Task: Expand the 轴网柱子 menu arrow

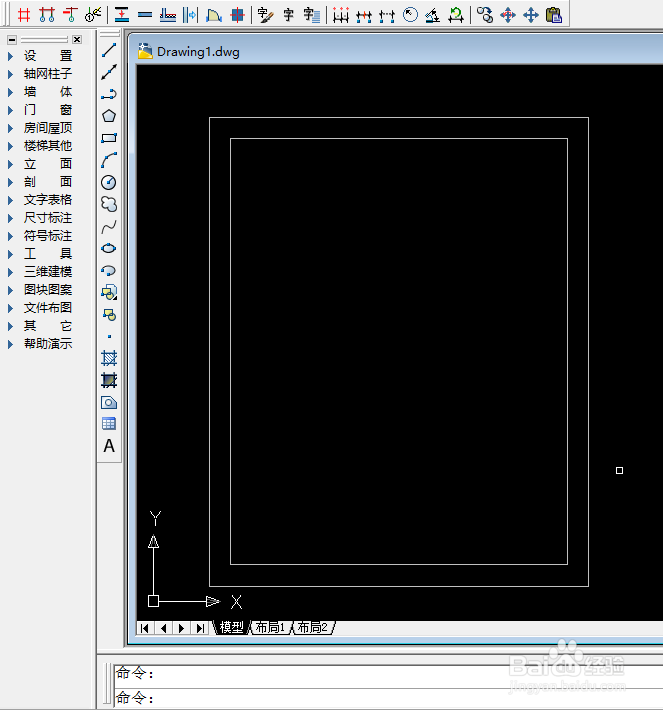Action: 10,74
